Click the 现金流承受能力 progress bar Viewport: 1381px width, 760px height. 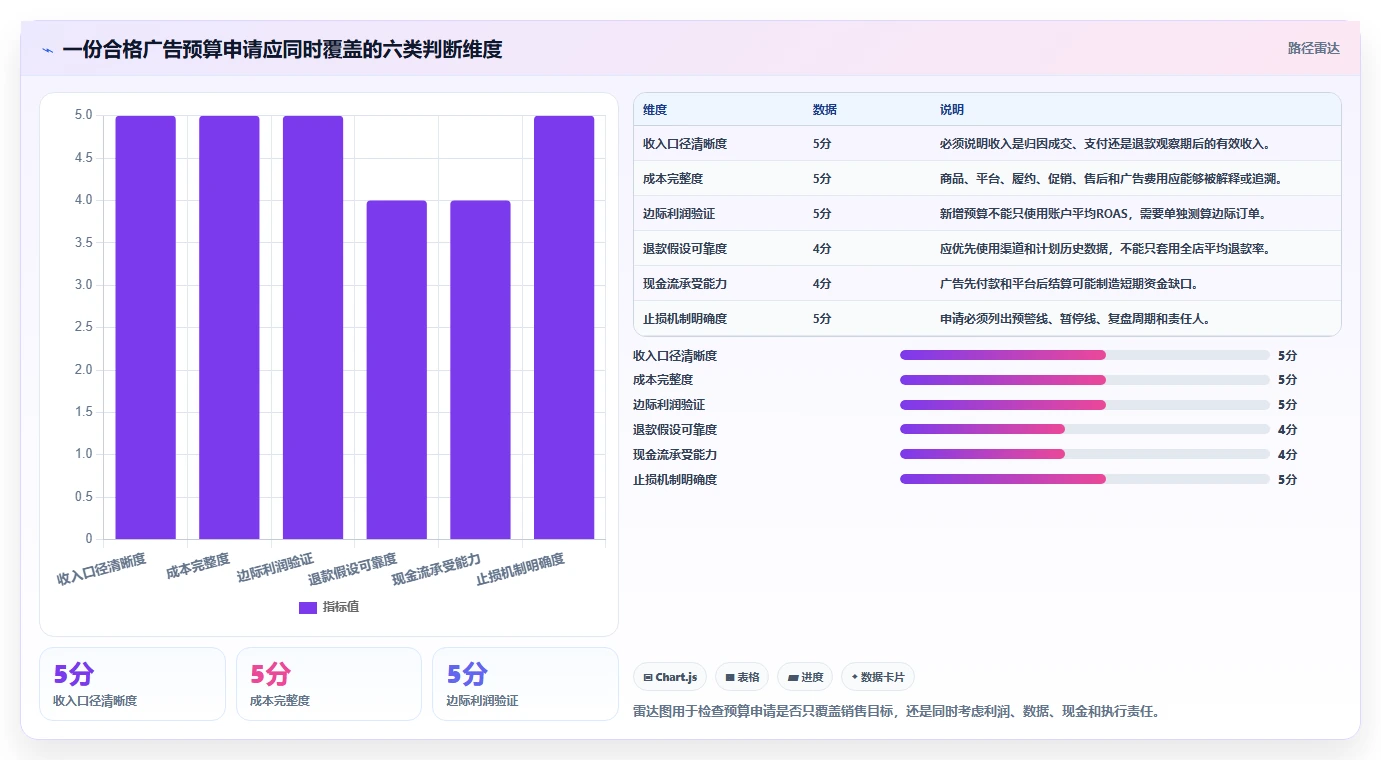pyautogui.click(x=1085, y=454)
